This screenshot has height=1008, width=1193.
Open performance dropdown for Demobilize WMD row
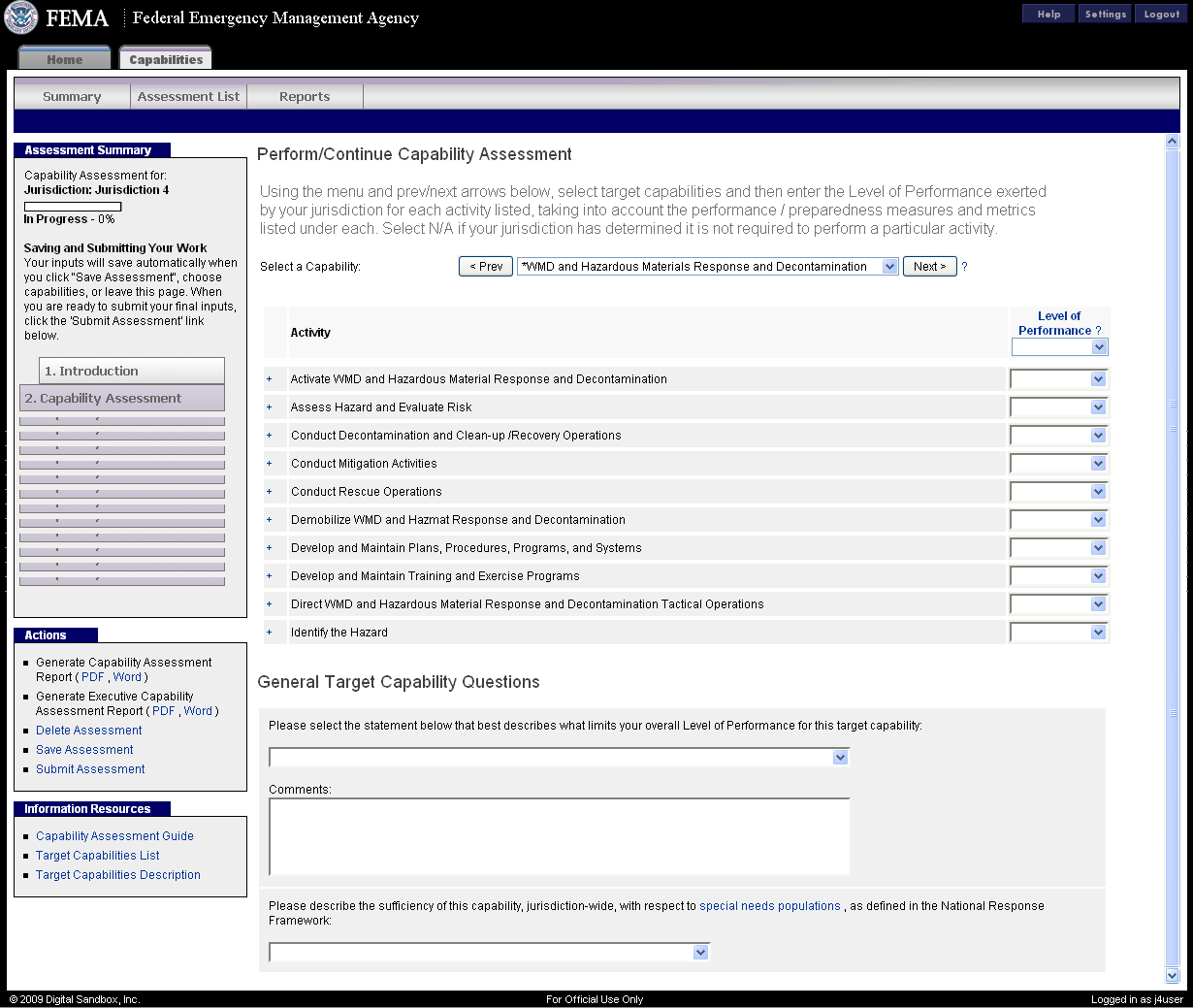pyautogui.click(x=1058, y=520)
